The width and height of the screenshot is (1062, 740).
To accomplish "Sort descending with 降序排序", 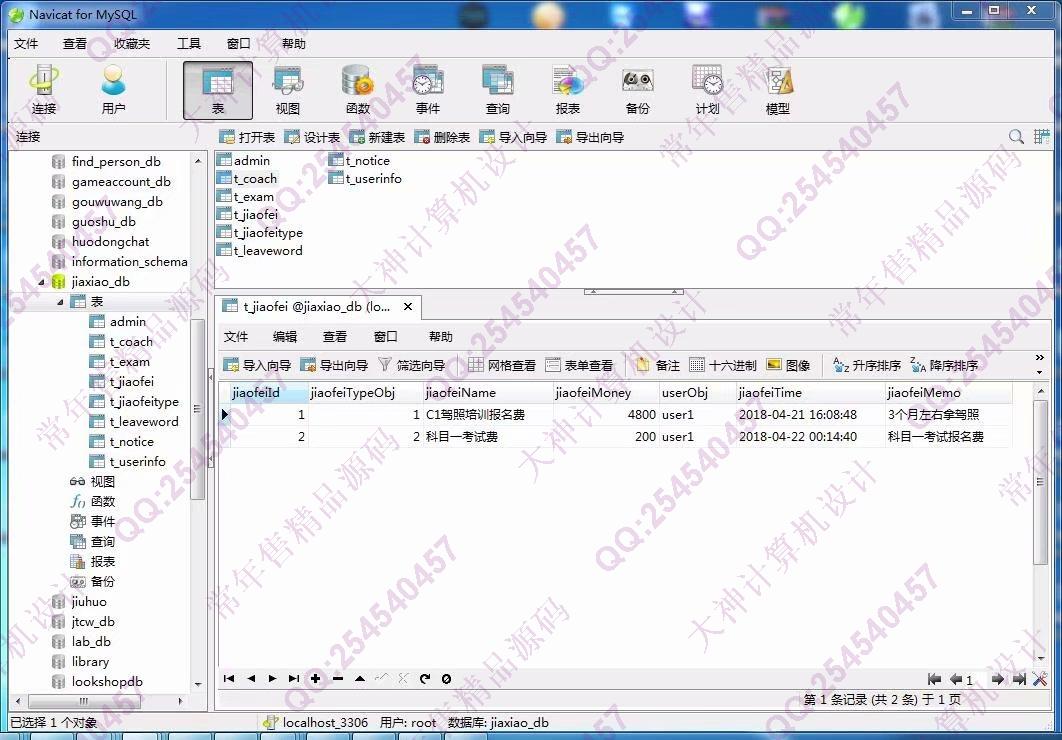I will point(944,365).
